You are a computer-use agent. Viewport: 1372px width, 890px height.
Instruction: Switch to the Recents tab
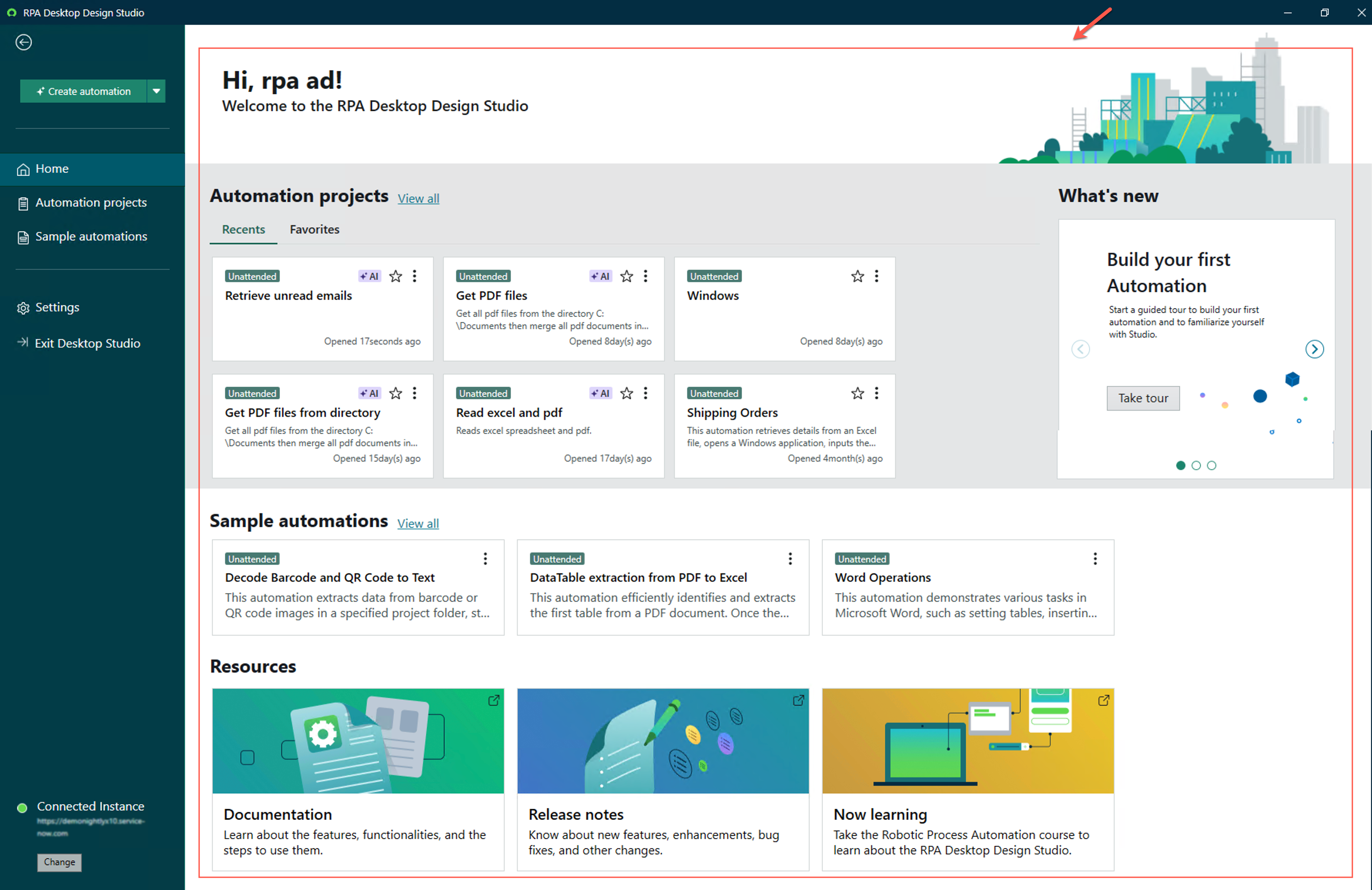point(243,230)
